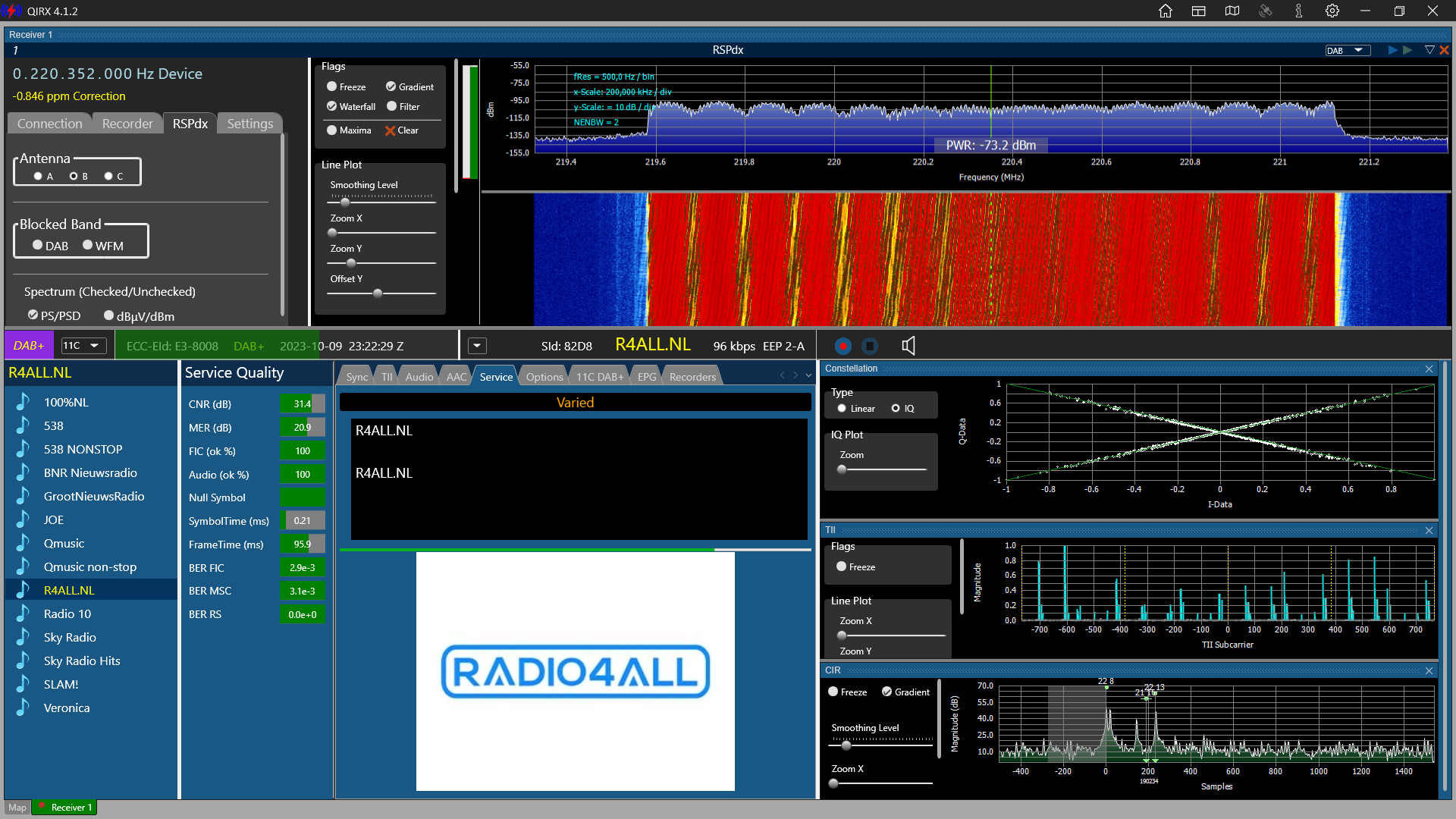
Task: Click the Receiver 1 bottom tab
Action: pos(65,808)
